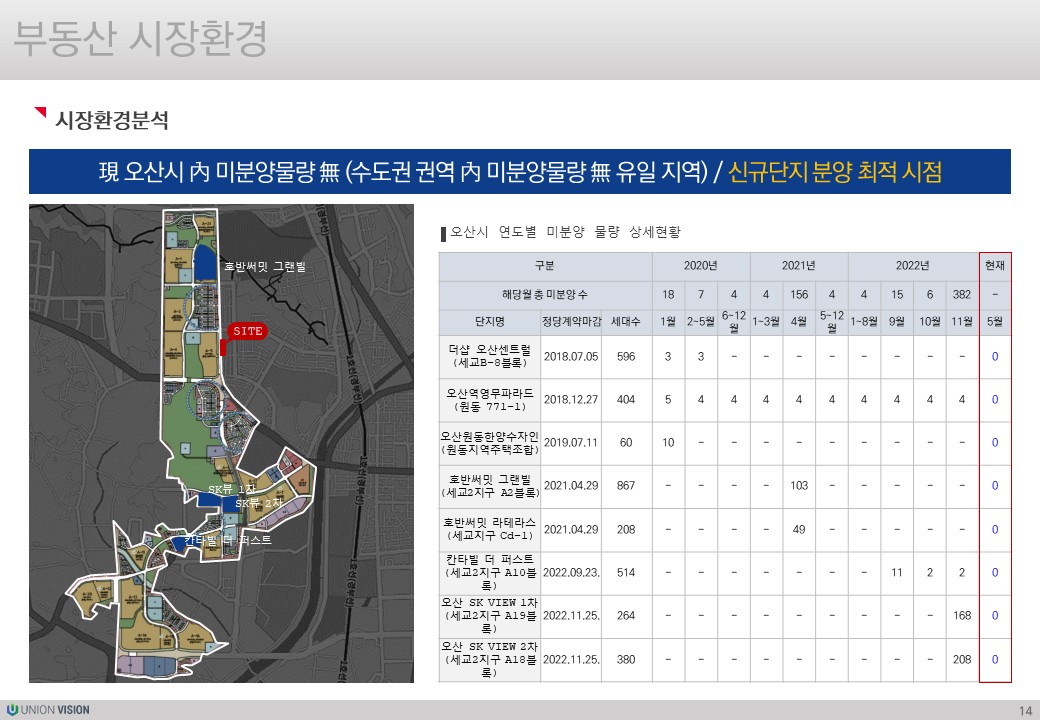
Task: Click the value 103 in 호반써밋 그랜빌 row
Action: (799, 486)
